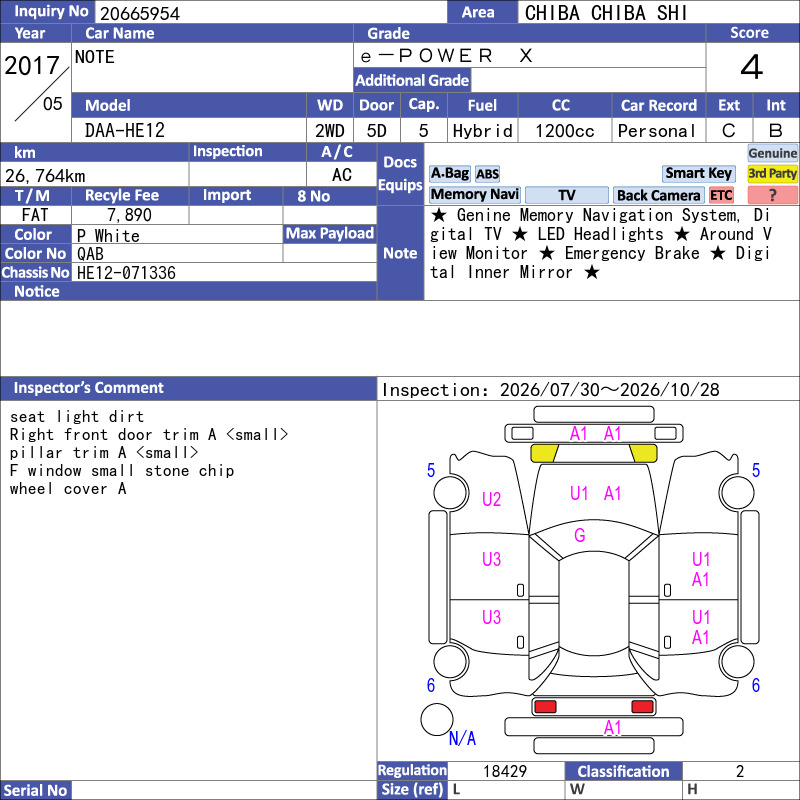Image resolution: width=800 pixels, height=800 pixels.
Task: Click the area value CHIBA CHIBA SHI
Action: click(606, 13)
